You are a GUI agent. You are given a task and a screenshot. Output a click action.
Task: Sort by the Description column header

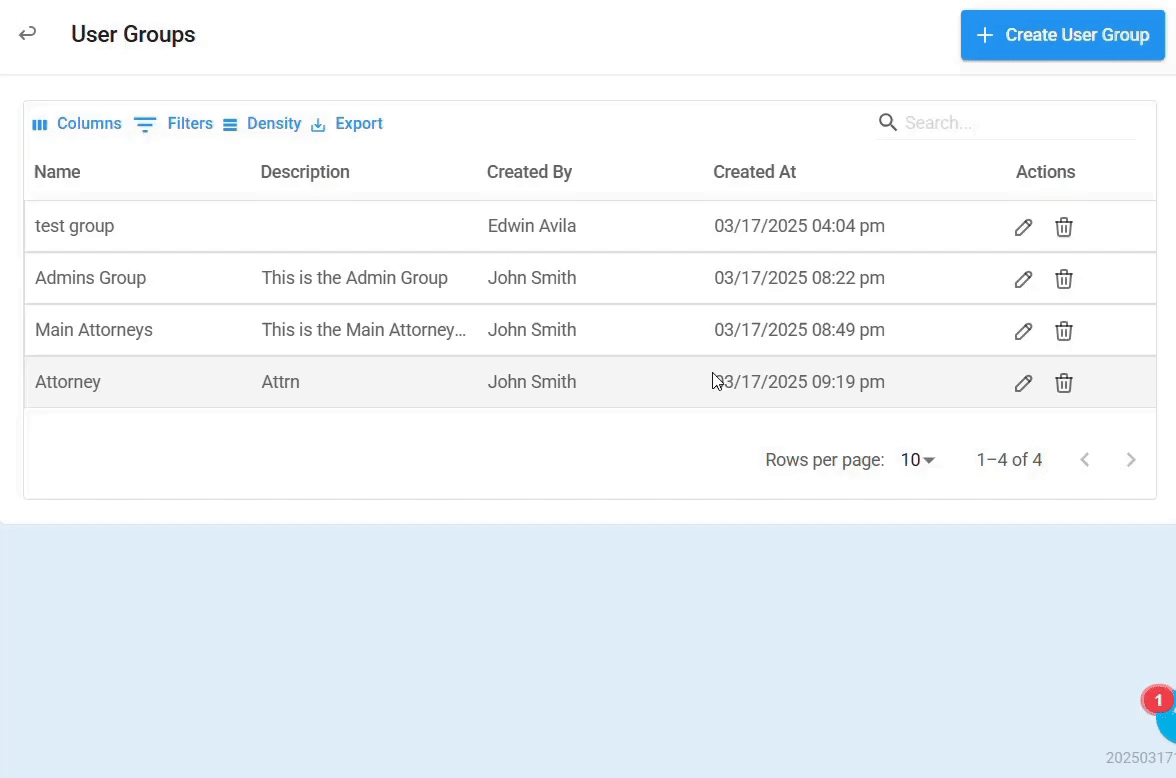(x=304, y=172)
